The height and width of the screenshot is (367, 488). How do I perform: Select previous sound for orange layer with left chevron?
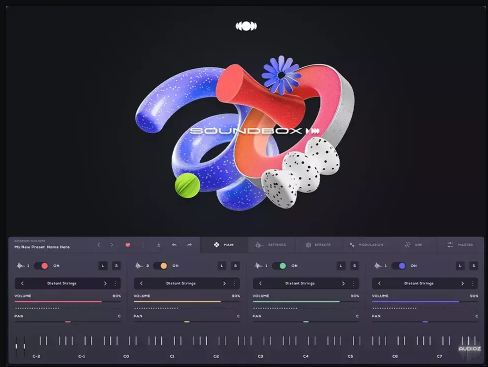point(141,284)
